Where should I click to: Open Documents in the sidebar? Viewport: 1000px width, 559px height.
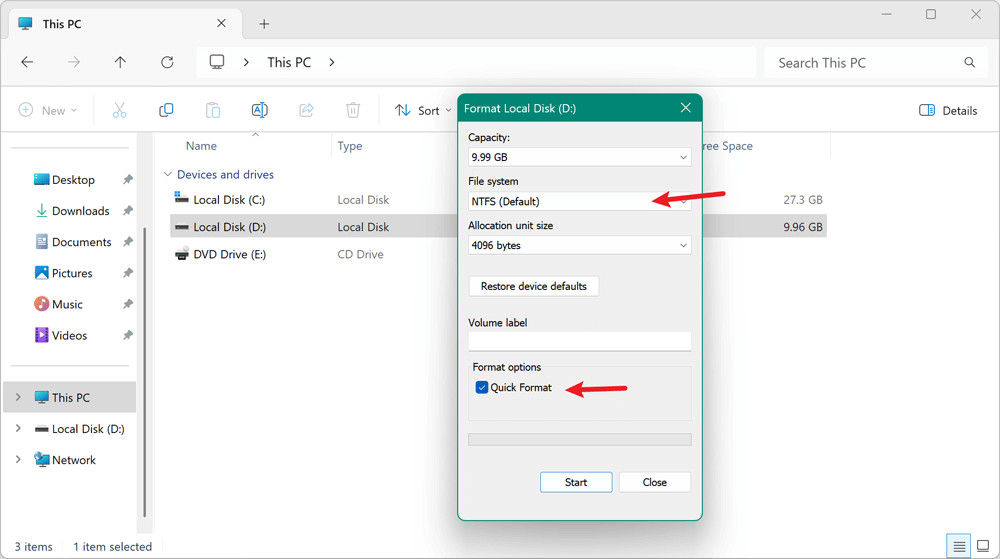[81, 242]
